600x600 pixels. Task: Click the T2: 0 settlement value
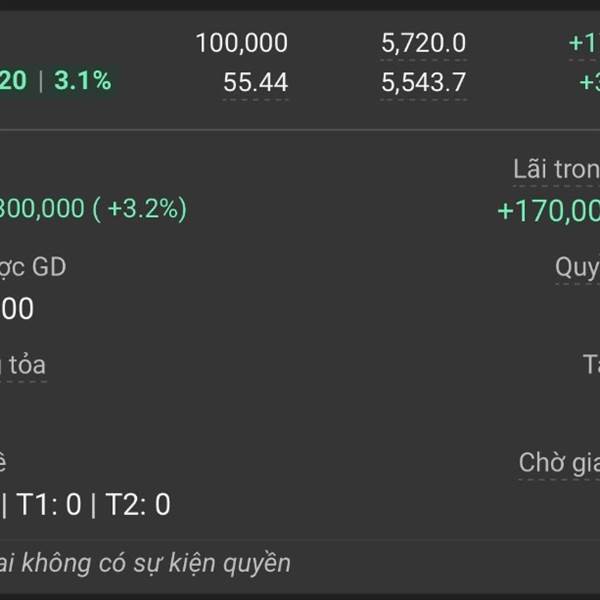[x=138, y=504]
